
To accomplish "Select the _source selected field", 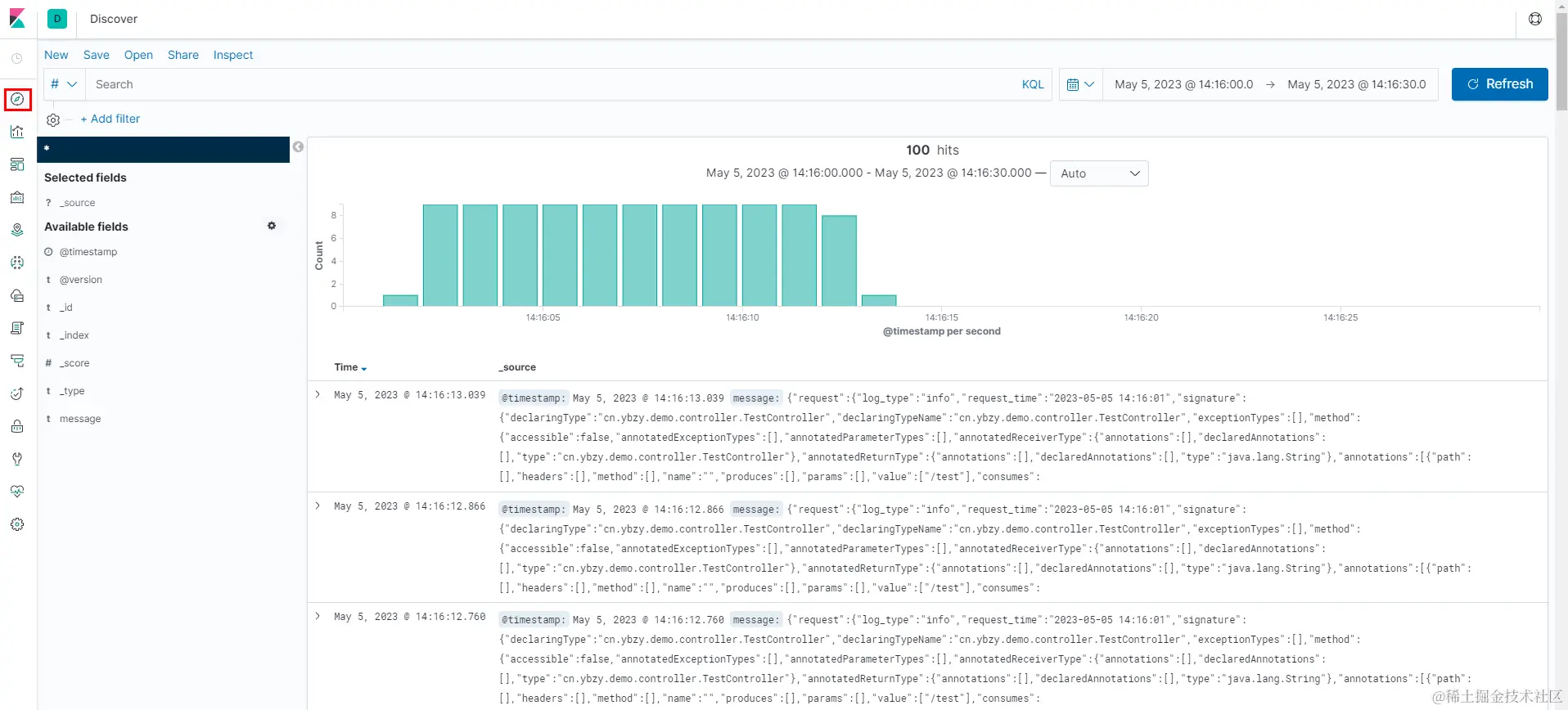I will point(78,203).
